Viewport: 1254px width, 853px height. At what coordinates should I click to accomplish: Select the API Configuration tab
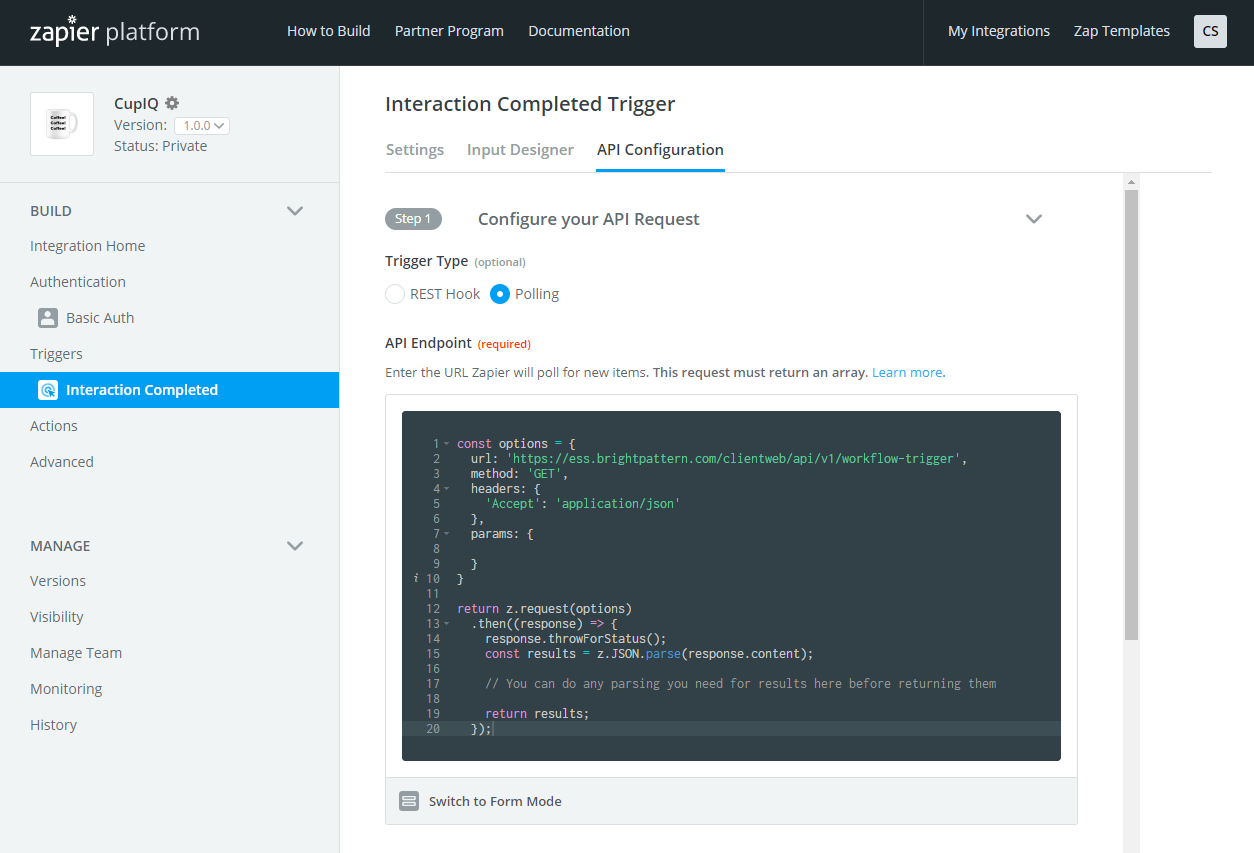click(x=660, y=150)
